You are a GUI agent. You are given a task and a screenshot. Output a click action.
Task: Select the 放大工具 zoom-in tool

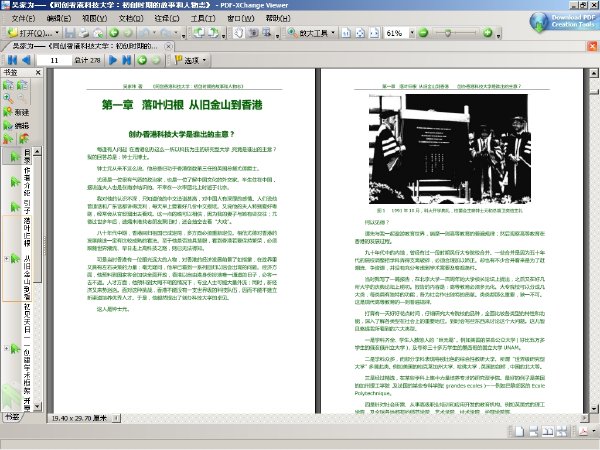pos(308,33)
